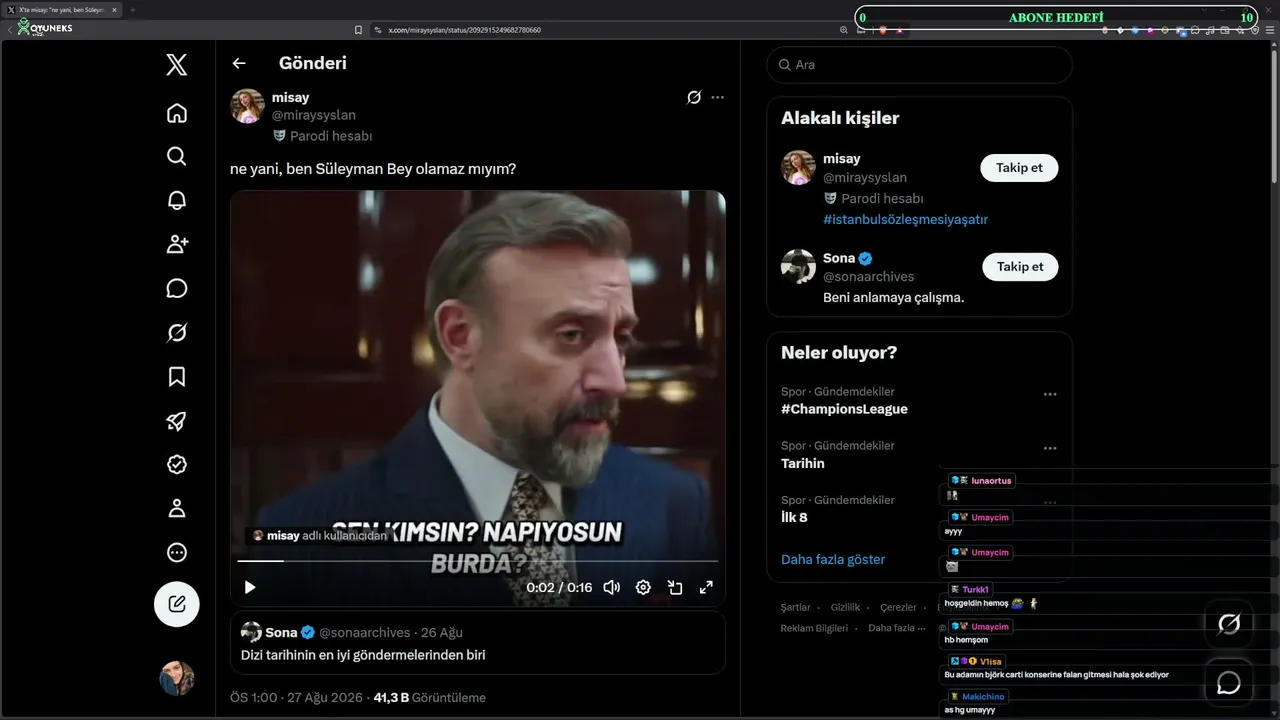Follow misay with the Takip et button
Screen dimensions: 1280x720
(1019, 168)
